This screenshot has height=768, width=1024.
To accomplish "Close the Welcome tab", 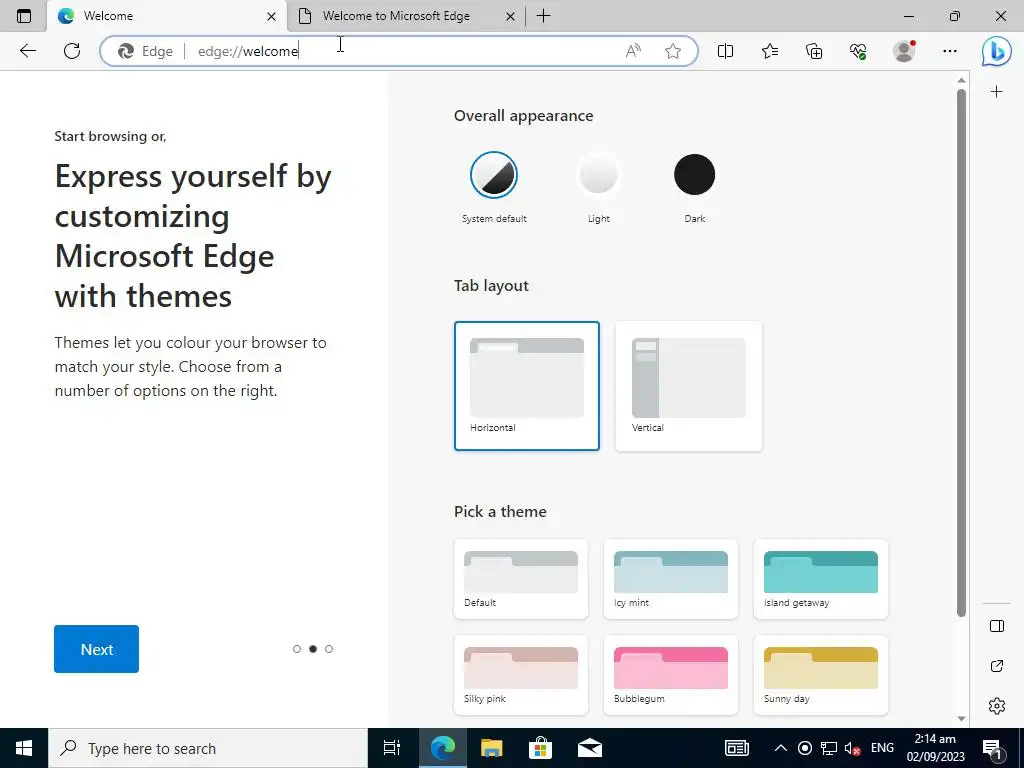I will (x=272, y=16).
